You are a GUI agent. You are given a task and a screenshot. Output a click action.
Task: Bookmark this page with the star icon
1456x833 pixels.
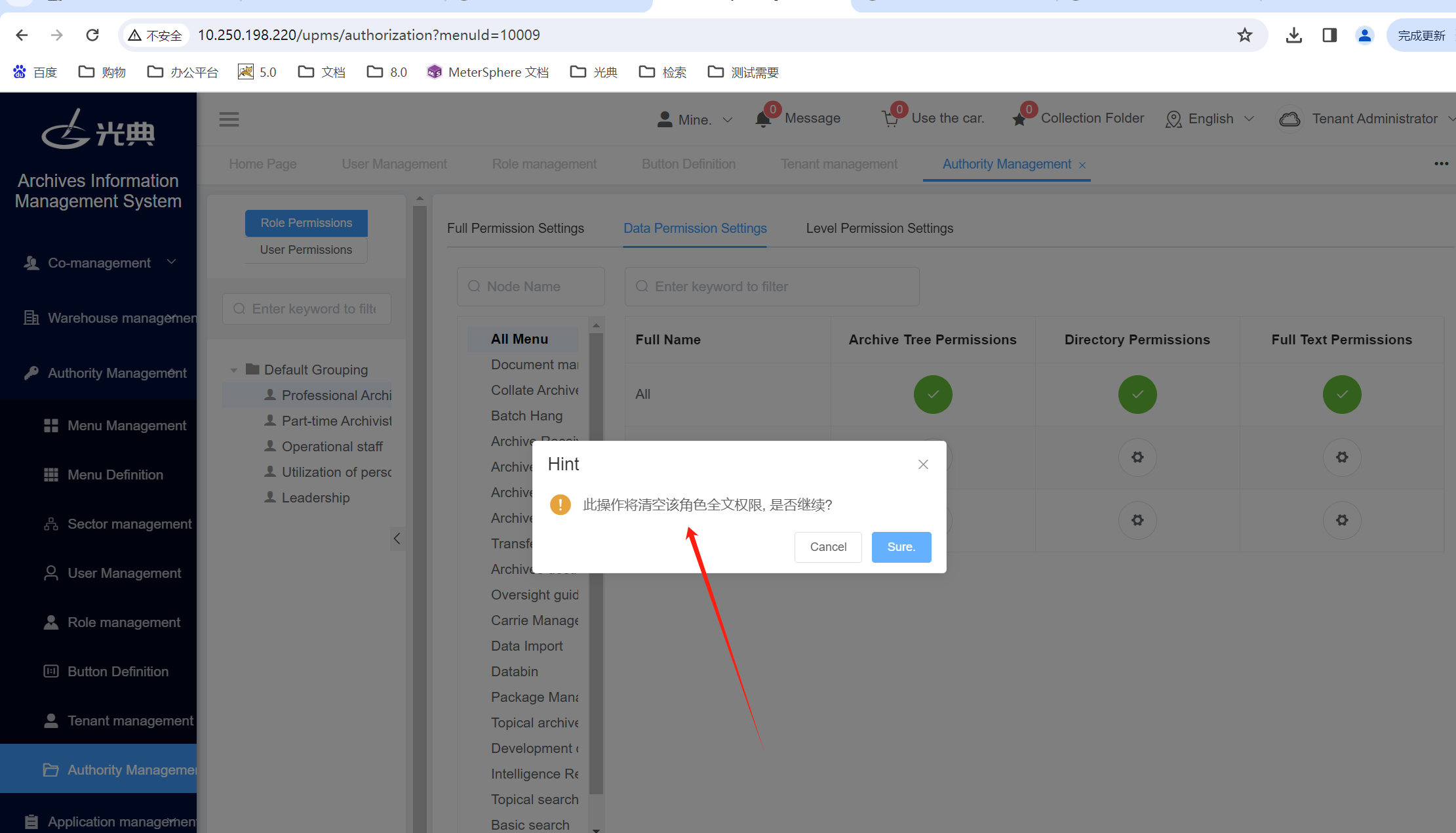point(1245,35)
